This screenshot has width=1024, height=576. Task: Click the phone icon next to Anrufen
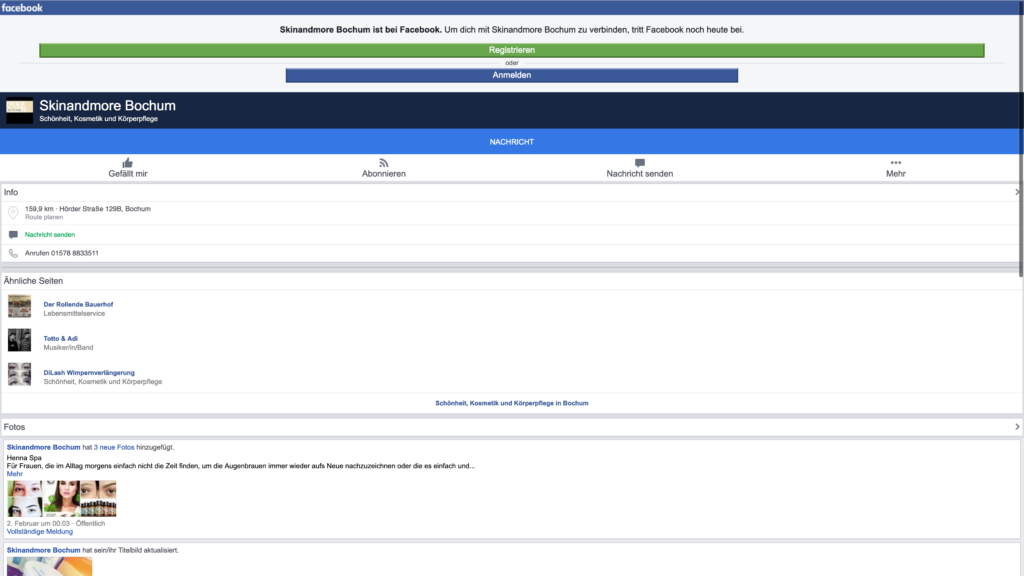(13, 254)
